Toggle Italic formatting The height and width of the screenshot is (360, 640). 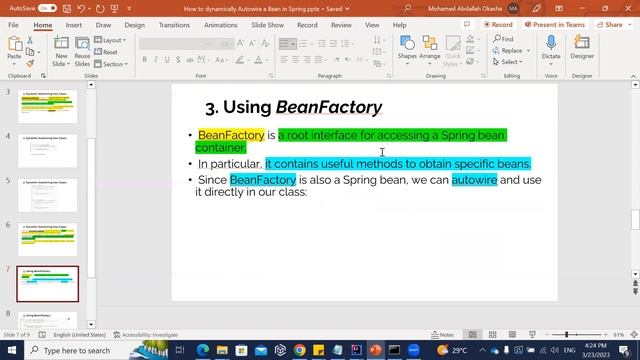[x=156, y=60]
